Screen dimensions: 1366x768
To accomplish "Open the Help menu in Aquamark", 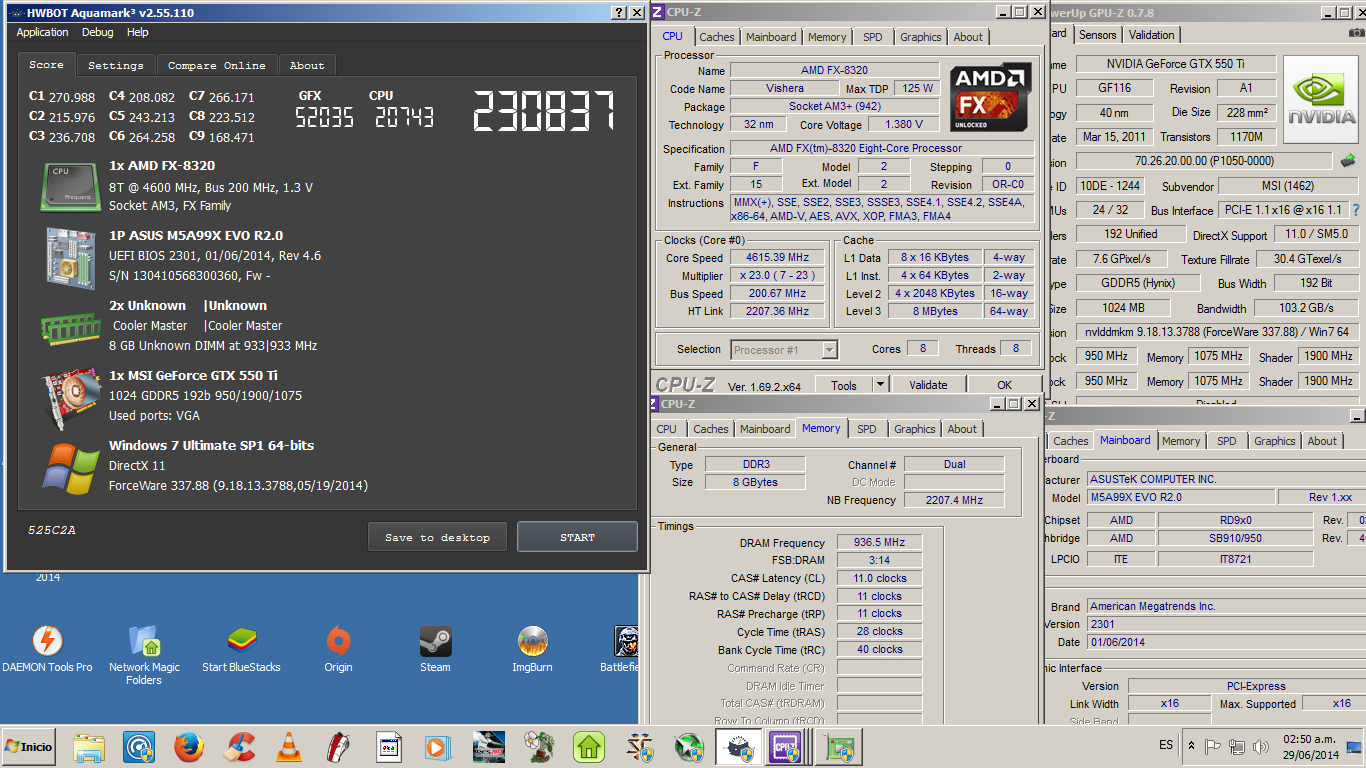I will pos(138,32).
